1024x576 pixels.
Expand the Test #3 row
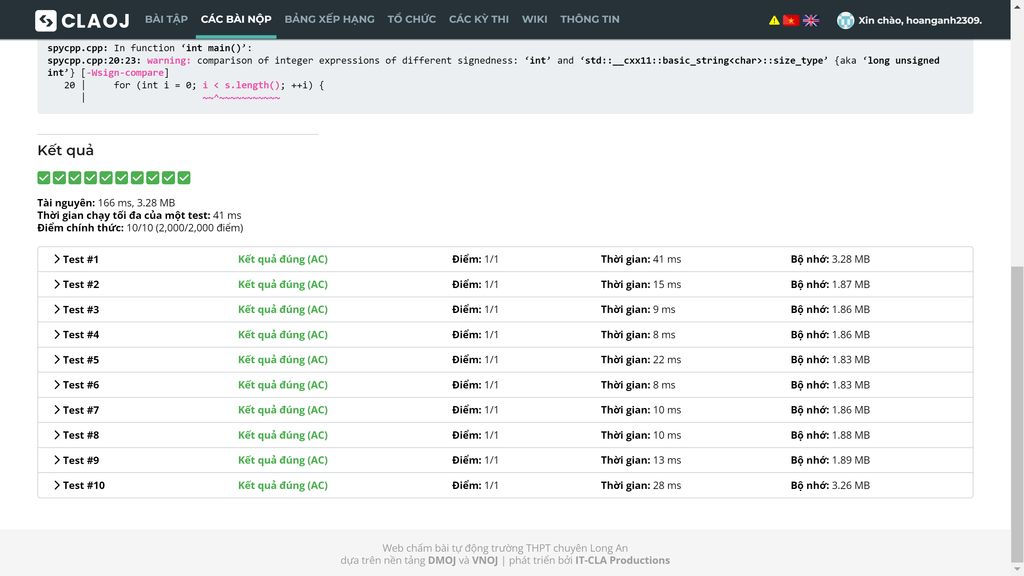pos(505,310)
